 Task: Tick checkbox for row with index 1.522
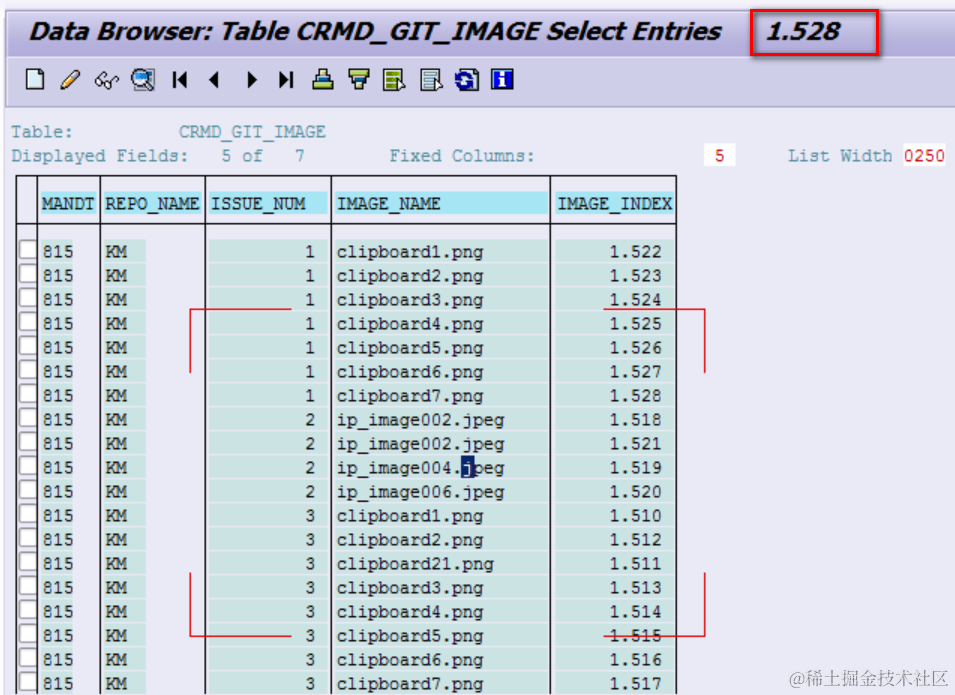(27, 250)
